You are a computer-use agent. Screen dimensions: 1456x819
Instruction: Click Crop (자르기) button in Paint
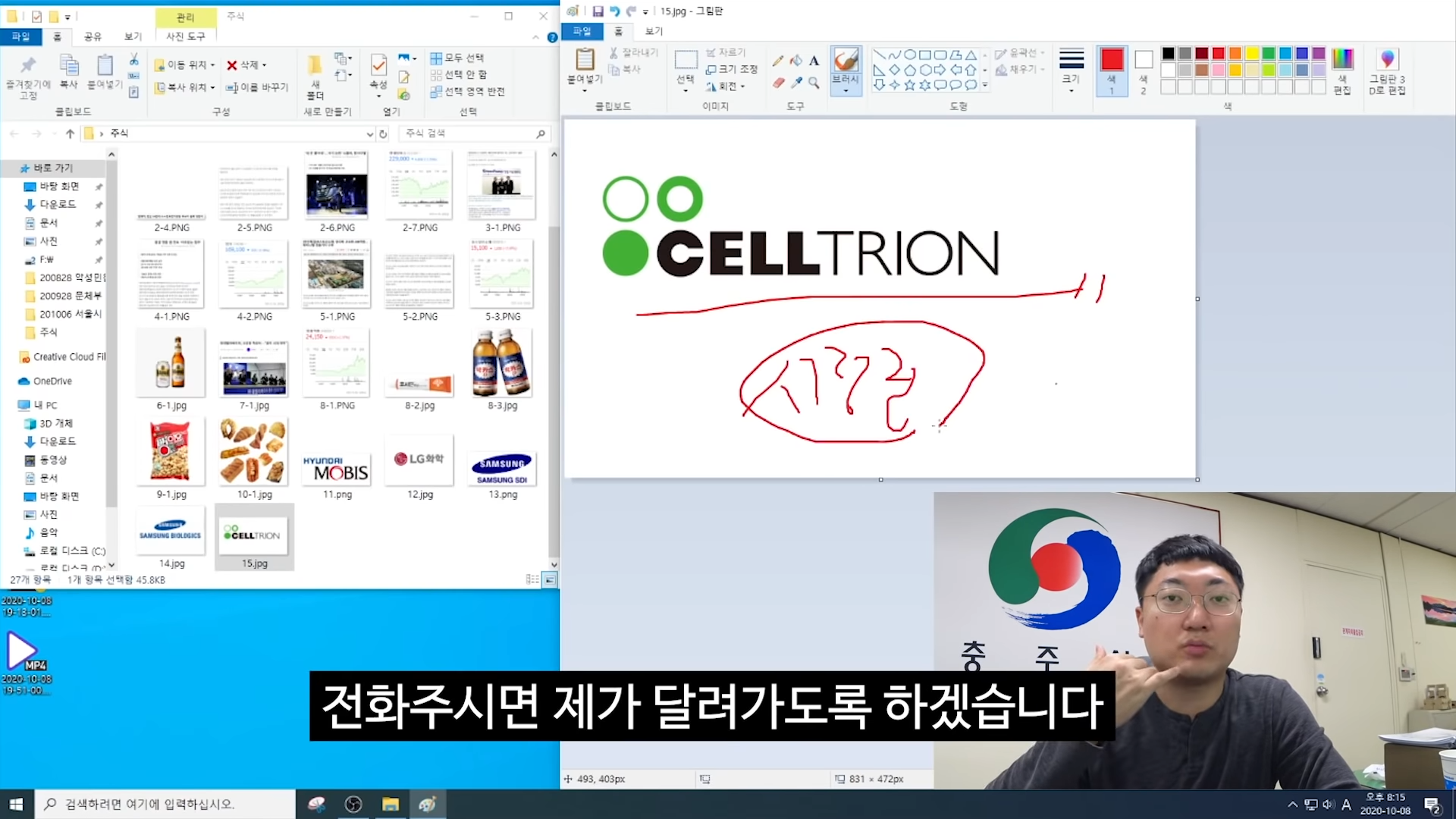click(x=726, y=52)
